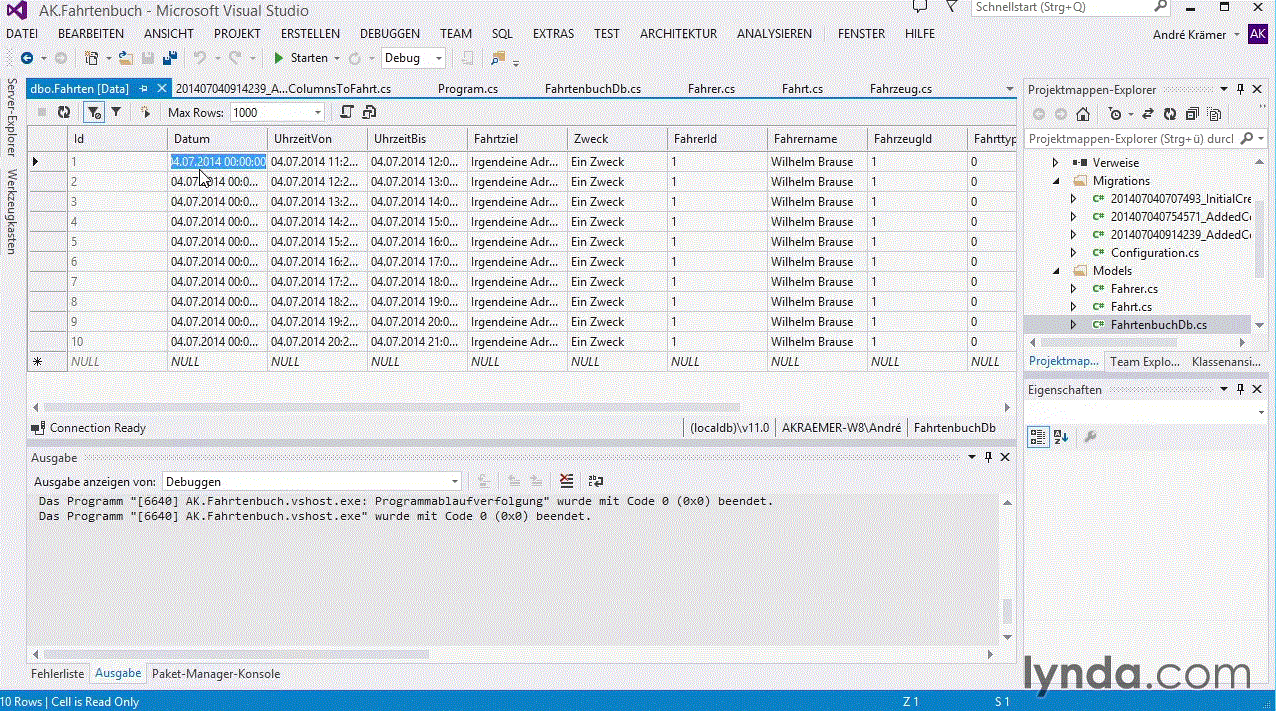Screen dimensions: 1276x711
Task: Click the Save All icon in toolbar
Action: [170, 58]
